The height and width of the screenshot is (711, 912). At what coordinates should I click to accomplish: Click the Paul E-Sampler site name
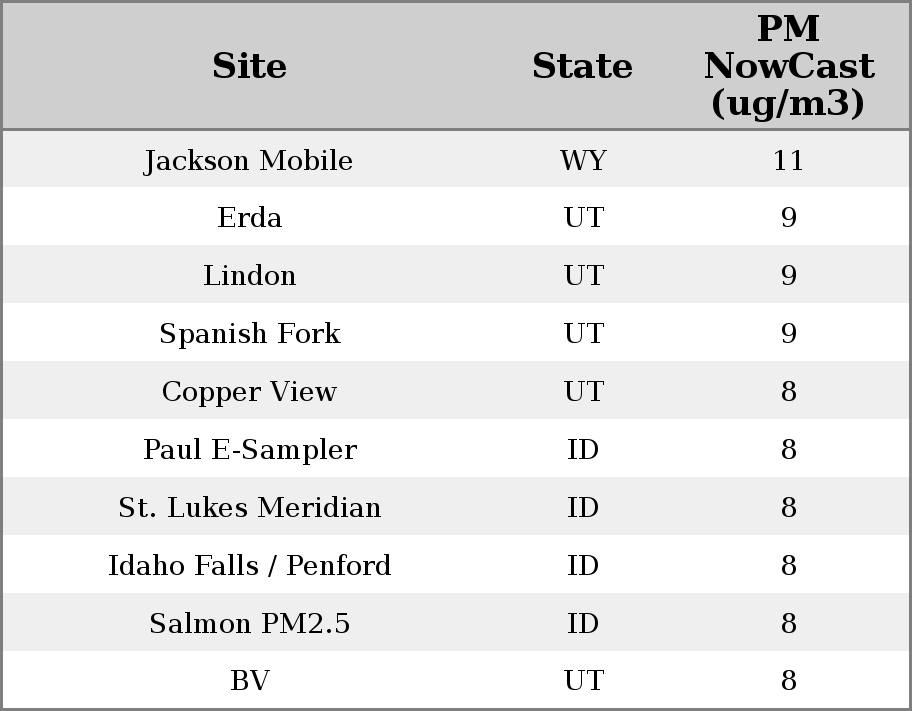[249, 450]
